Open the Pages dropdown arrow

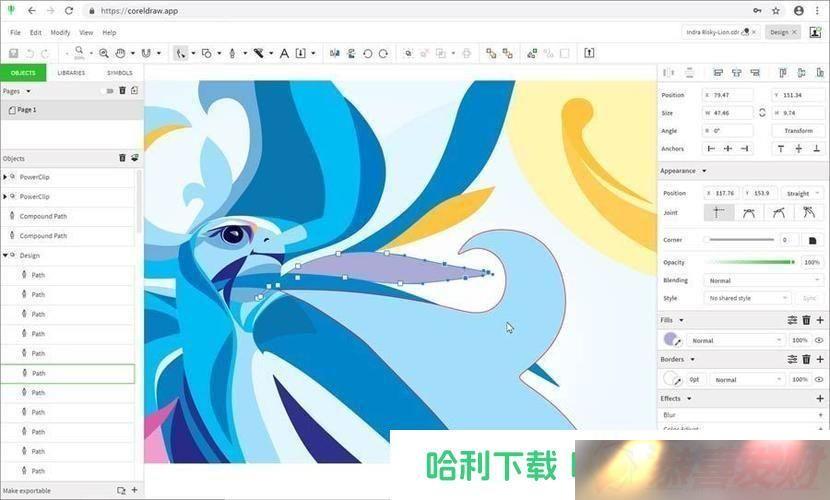point(28,91)
